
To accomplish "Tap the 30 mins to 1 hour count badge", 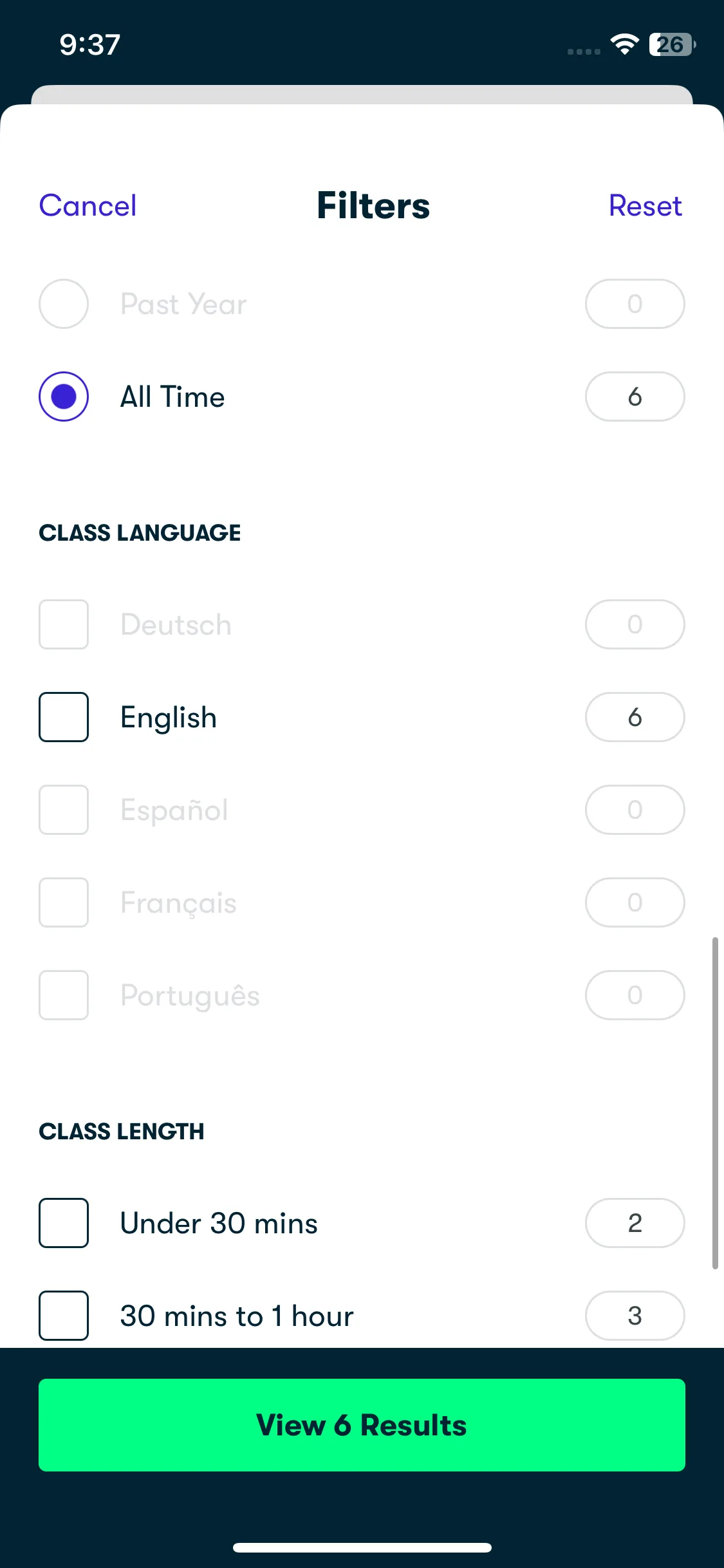I will [x=635, y=1316].
